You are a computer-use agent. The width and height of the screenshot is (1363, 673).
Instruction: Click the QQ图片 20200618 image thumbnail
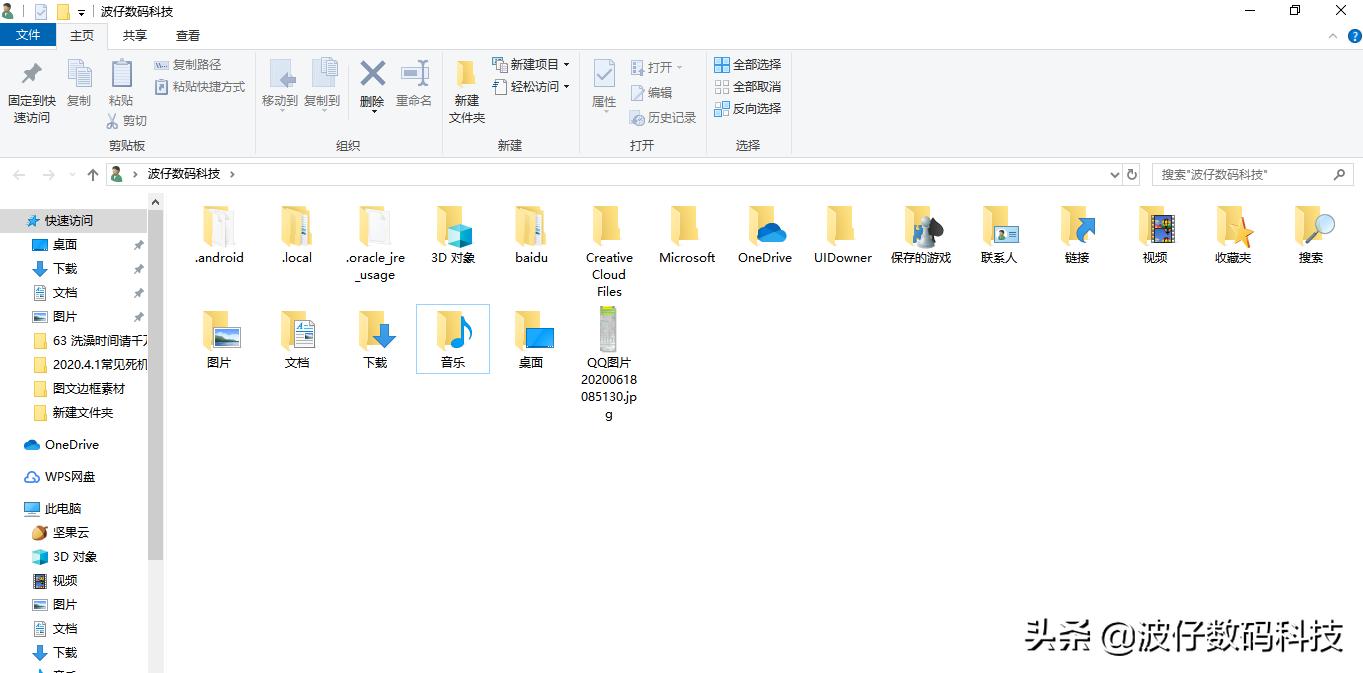pos(608,330)
